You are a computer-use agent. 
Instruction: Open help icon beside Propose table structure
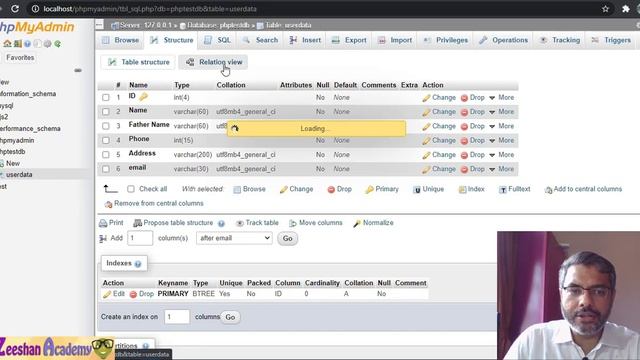[x=221, y=223]
